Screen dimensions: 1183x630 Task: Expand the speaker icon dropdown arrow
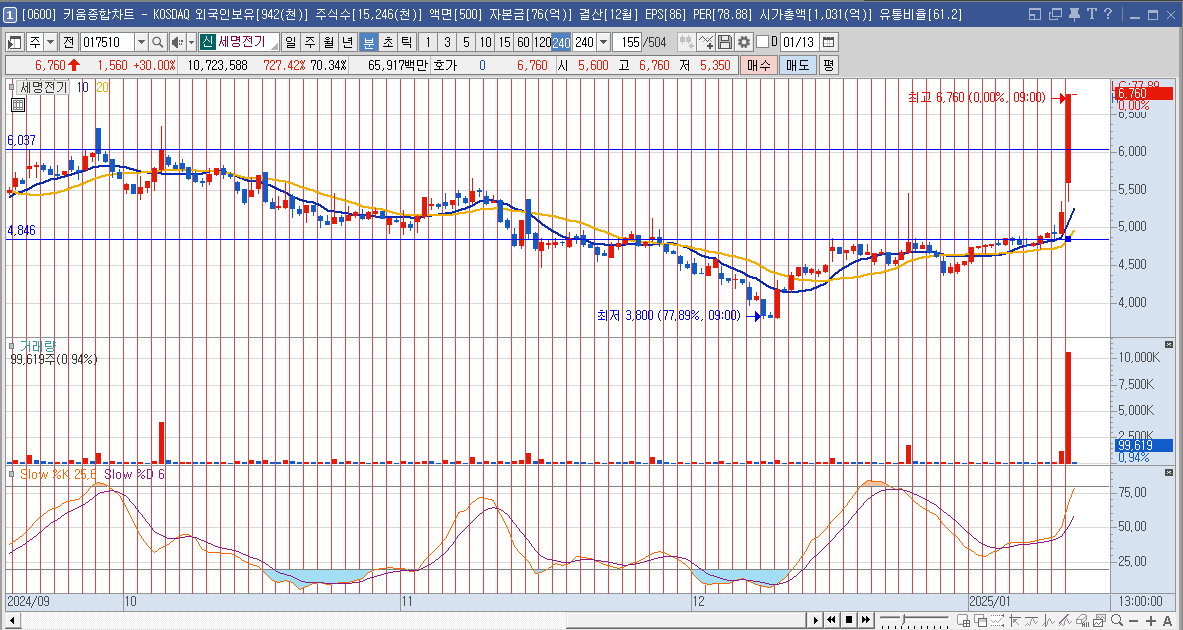point(192,42)
